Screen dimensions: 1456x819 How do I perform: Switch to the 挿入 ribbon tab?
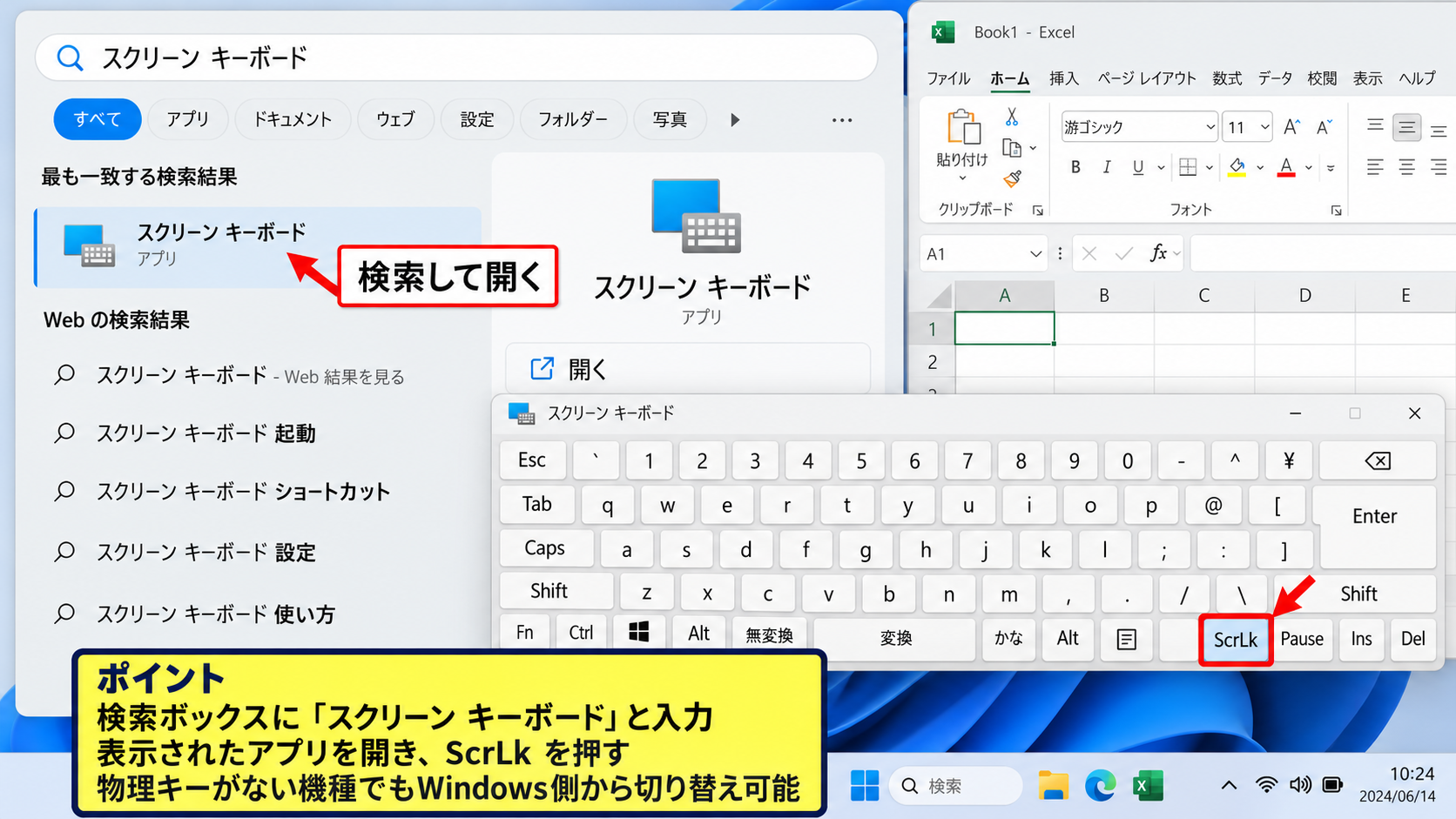1063,78
